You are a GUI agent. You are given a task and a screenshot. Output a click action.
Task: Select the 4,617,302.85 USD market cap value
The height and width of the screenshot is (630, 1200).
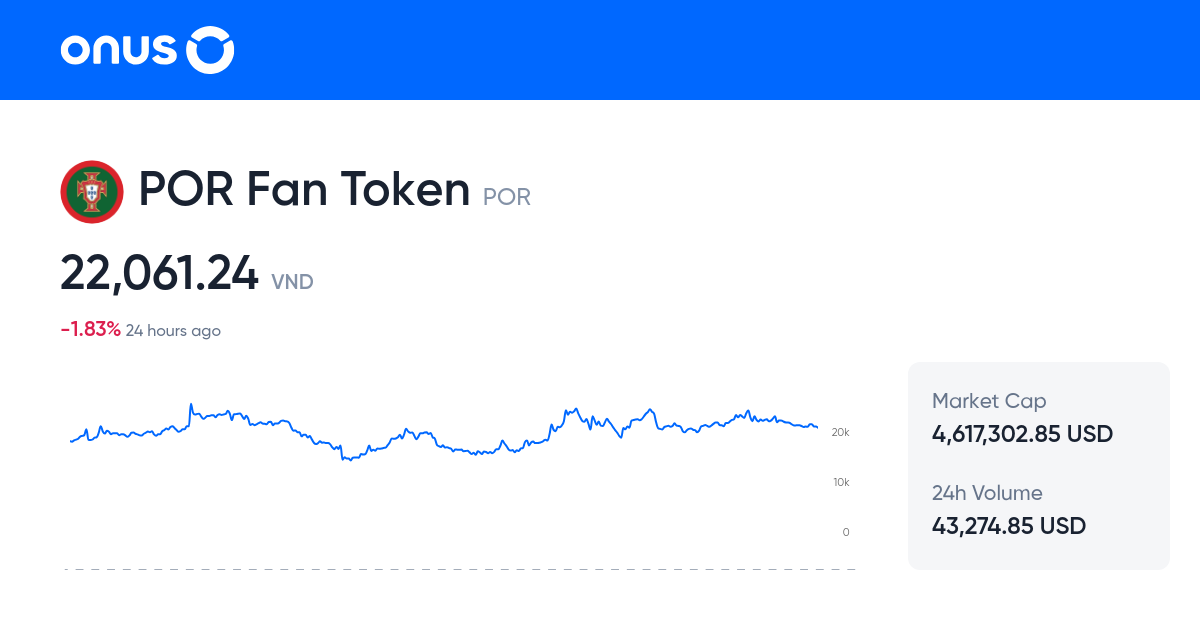[x=1022, y=434]
